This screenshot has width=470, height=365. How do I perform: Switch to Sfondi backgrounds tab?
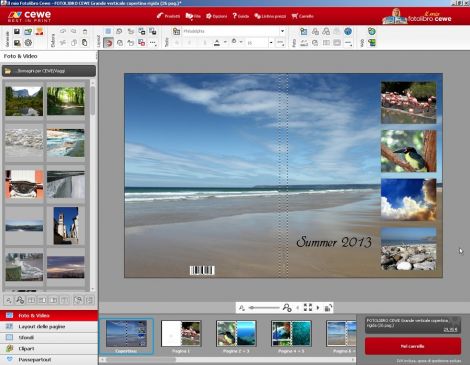point(49,337)
